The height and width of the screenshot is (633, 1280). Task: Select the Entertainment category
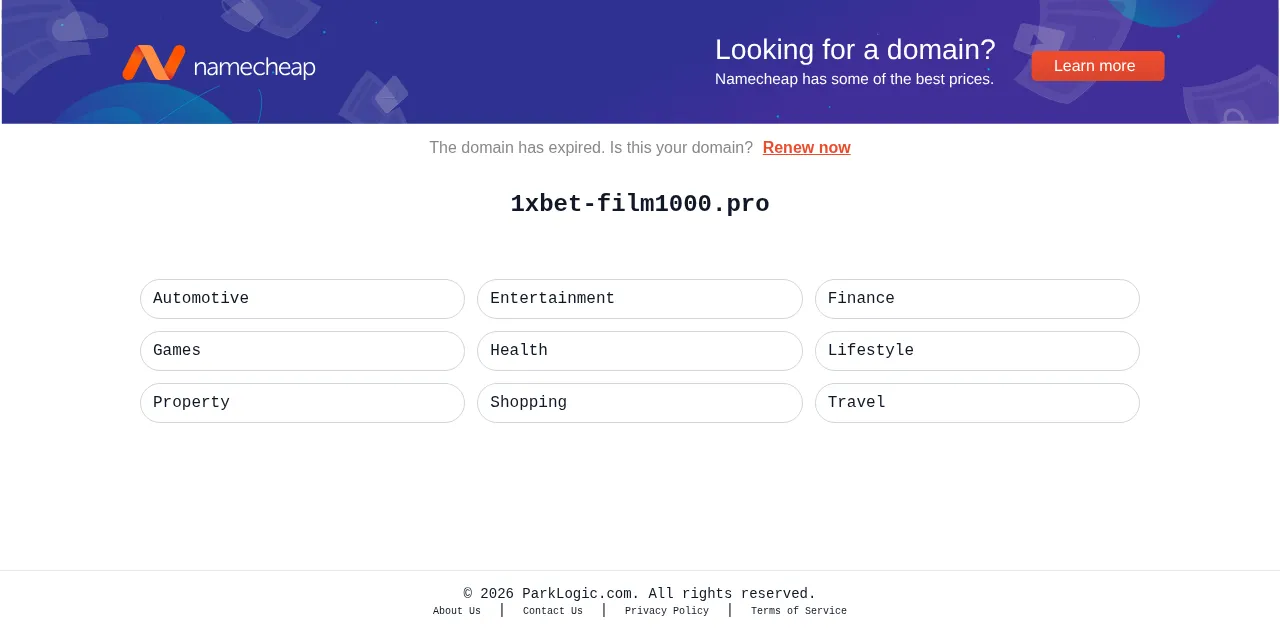640,299
